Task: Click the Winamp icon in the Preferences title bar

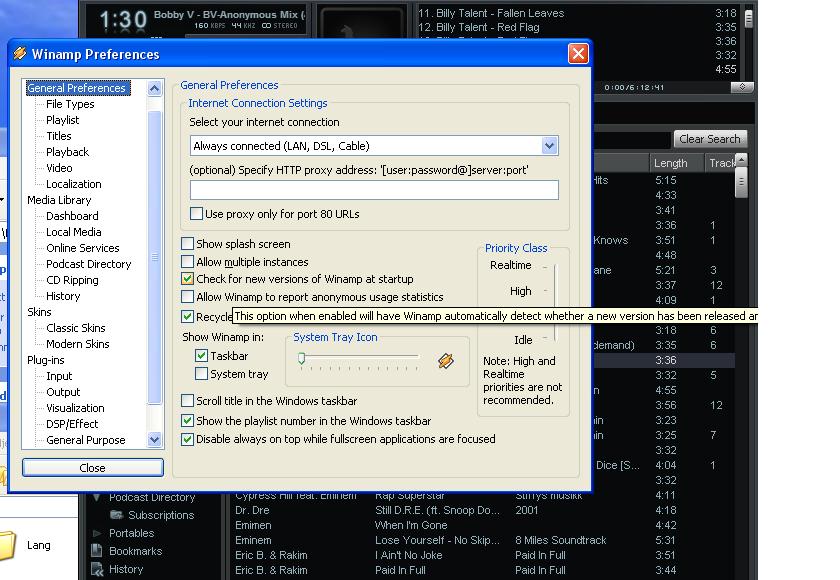Action: click(x=20, y=54)
